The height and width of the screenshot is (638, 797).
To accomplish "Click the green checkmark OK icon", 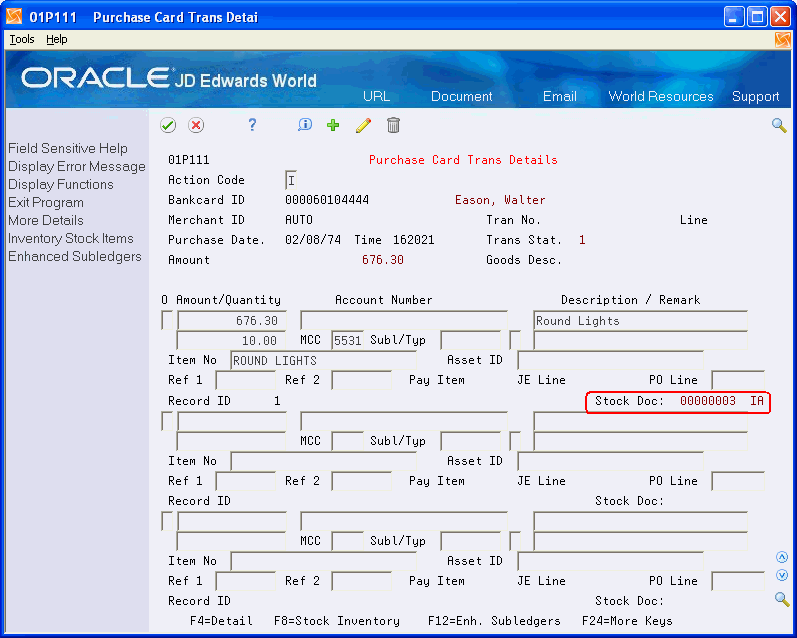I will [x=168, y=125].
